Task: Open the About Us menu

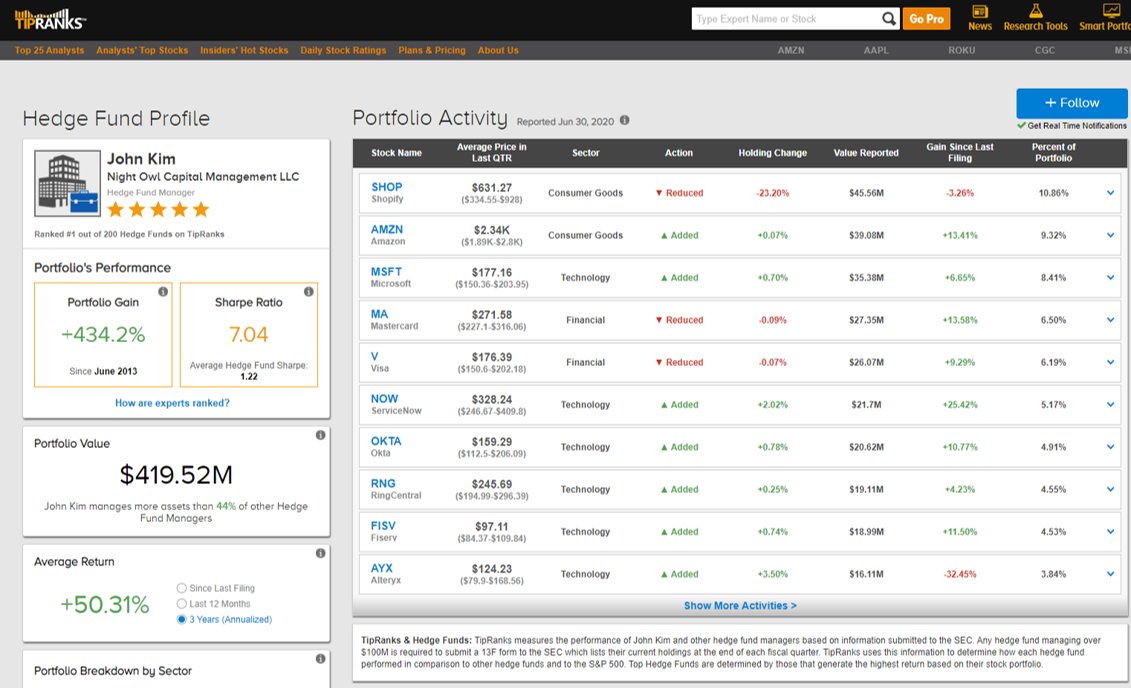Action: [498, 50]
